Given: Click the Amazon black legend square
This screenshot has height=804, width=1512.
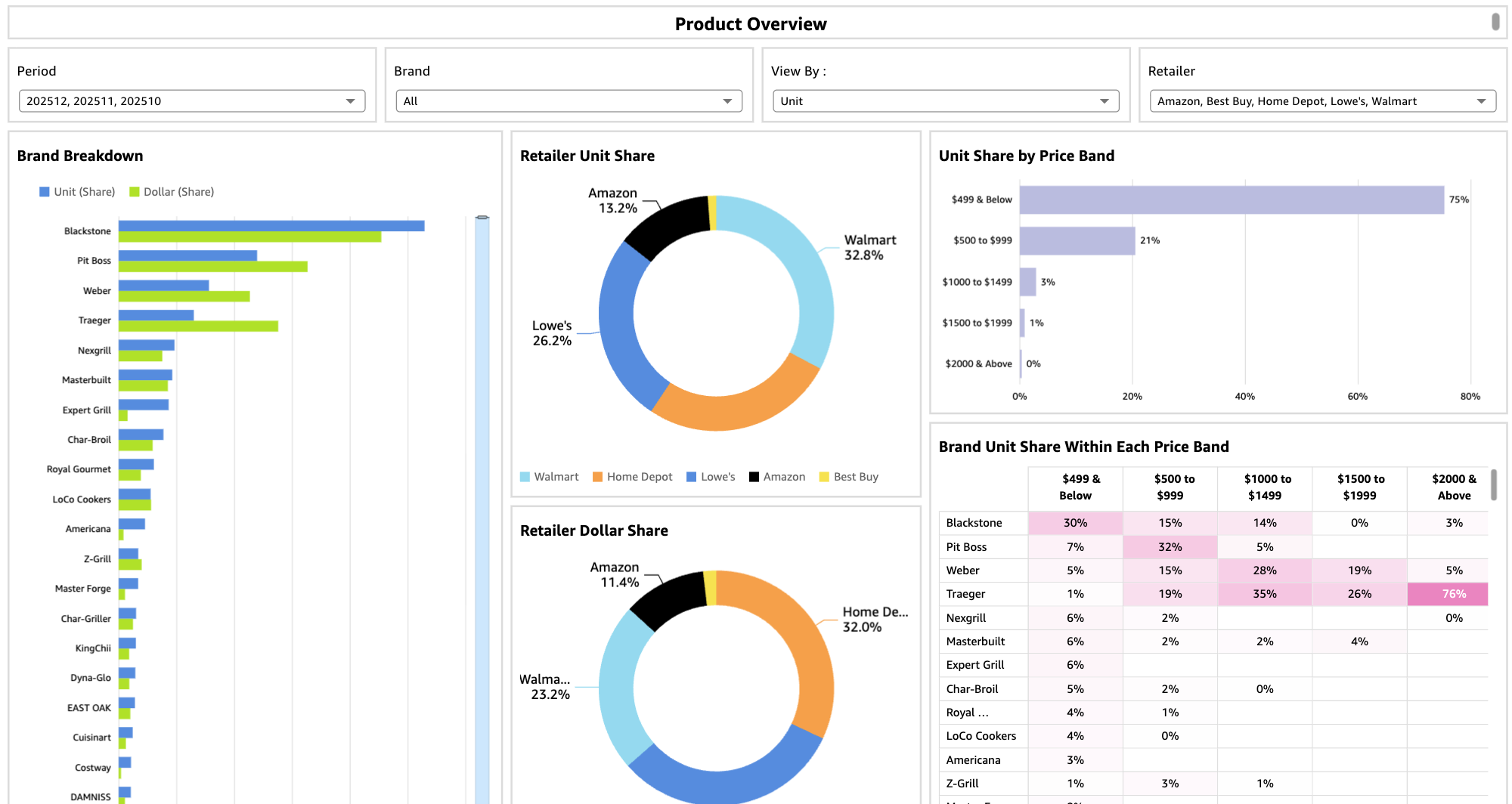Looking at the screenshot, I should (754, 477).
